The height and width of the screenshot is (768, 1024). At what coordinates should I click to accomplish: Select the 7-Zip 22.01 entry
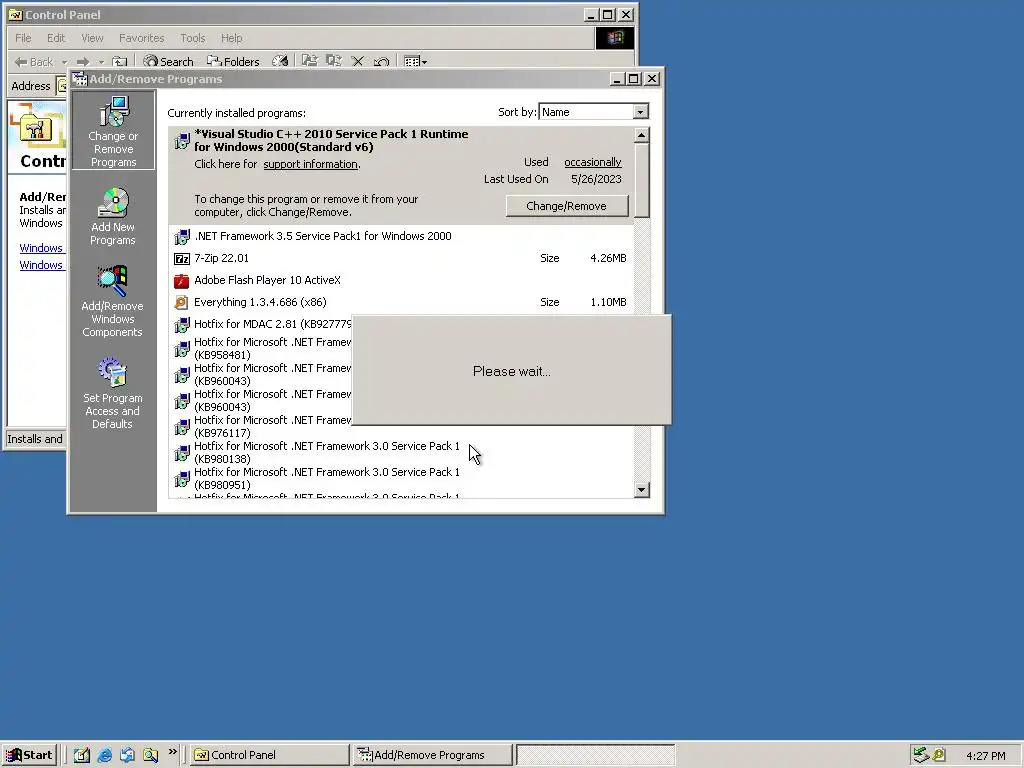click(401, 259)
